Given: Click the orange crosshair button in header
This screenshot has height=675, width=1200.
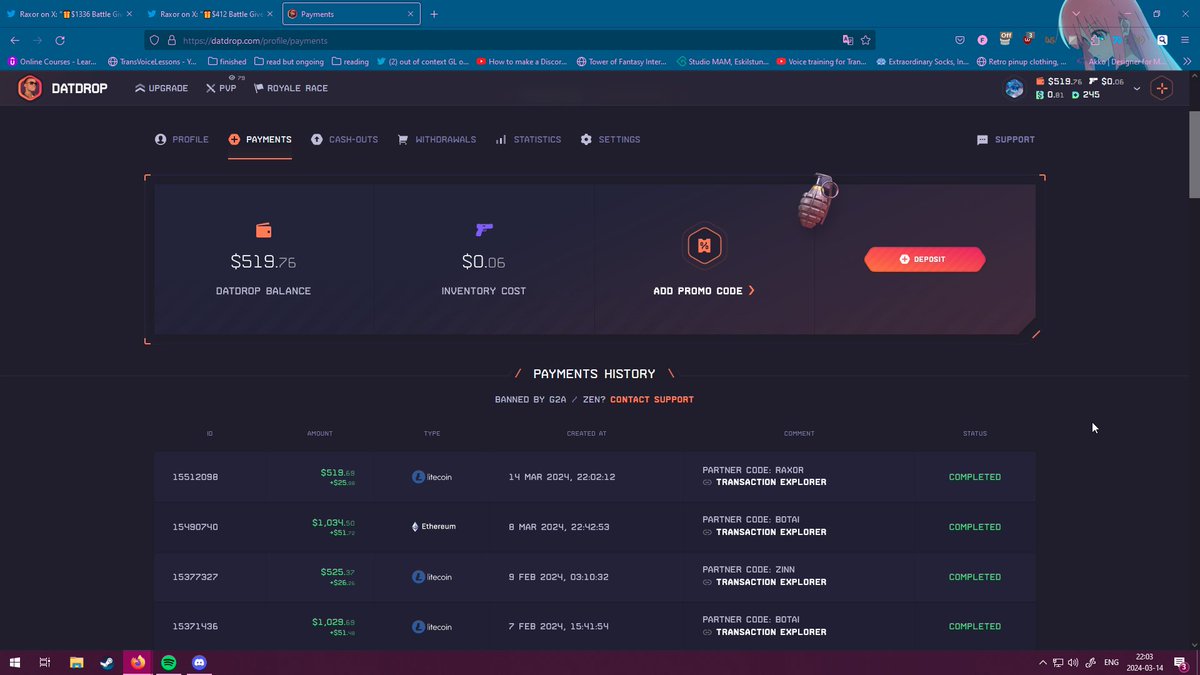Looking at the screenshot, I should (1161, 88).
